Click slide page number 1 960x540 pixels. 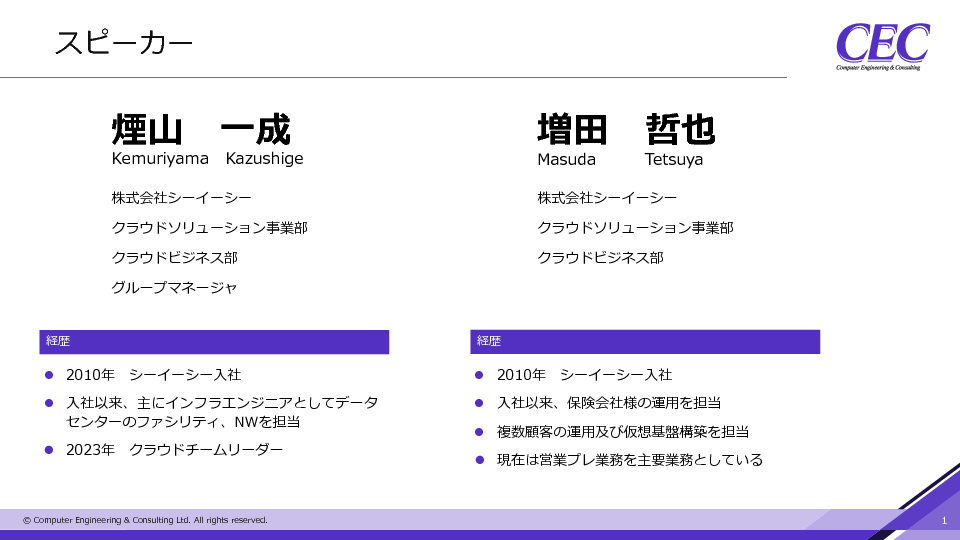click(943, 521)
